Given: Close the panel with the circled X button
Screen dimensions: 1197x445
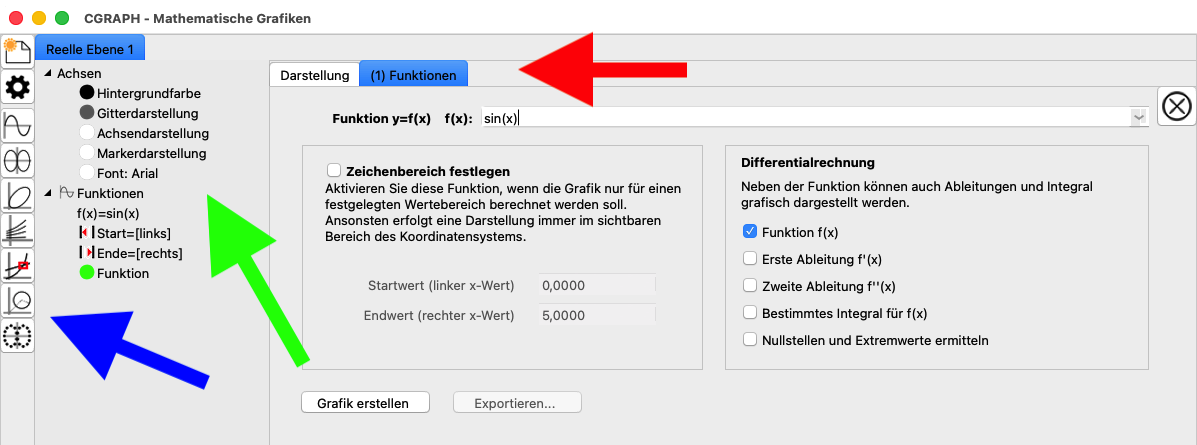Looking at the screenshot, I should point(1176,106).
